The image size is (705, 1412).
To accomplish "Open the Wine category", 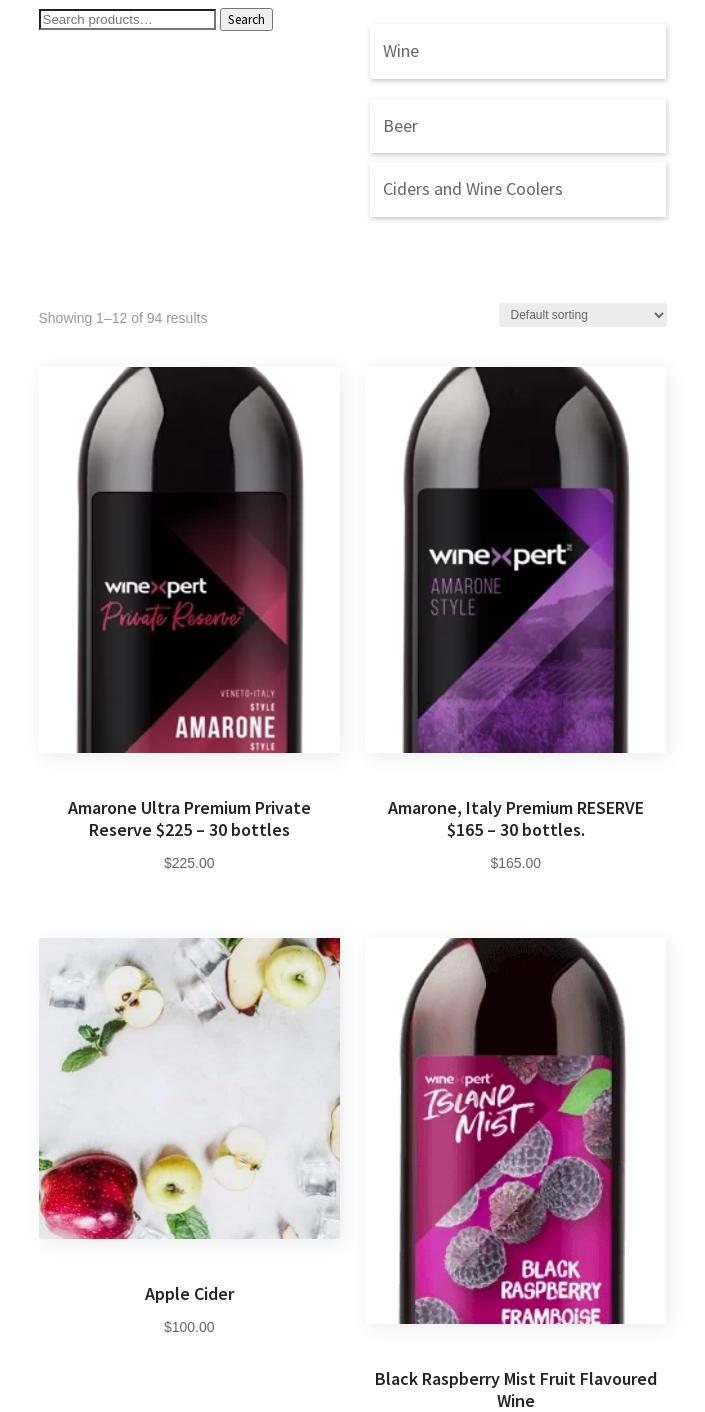I will pos(518,51).
